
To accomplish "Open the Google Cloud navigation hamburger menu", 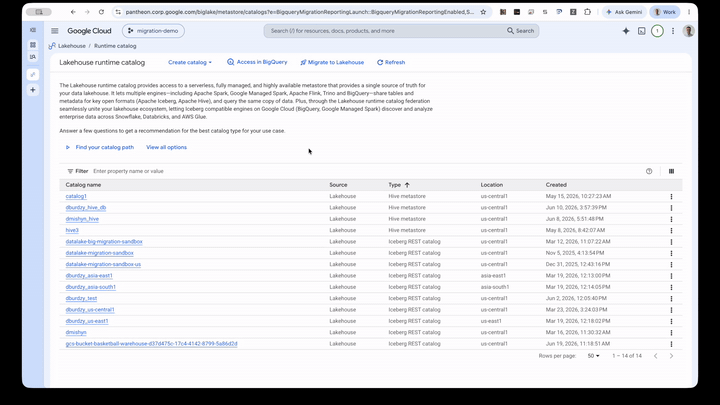I will [55, 31].
